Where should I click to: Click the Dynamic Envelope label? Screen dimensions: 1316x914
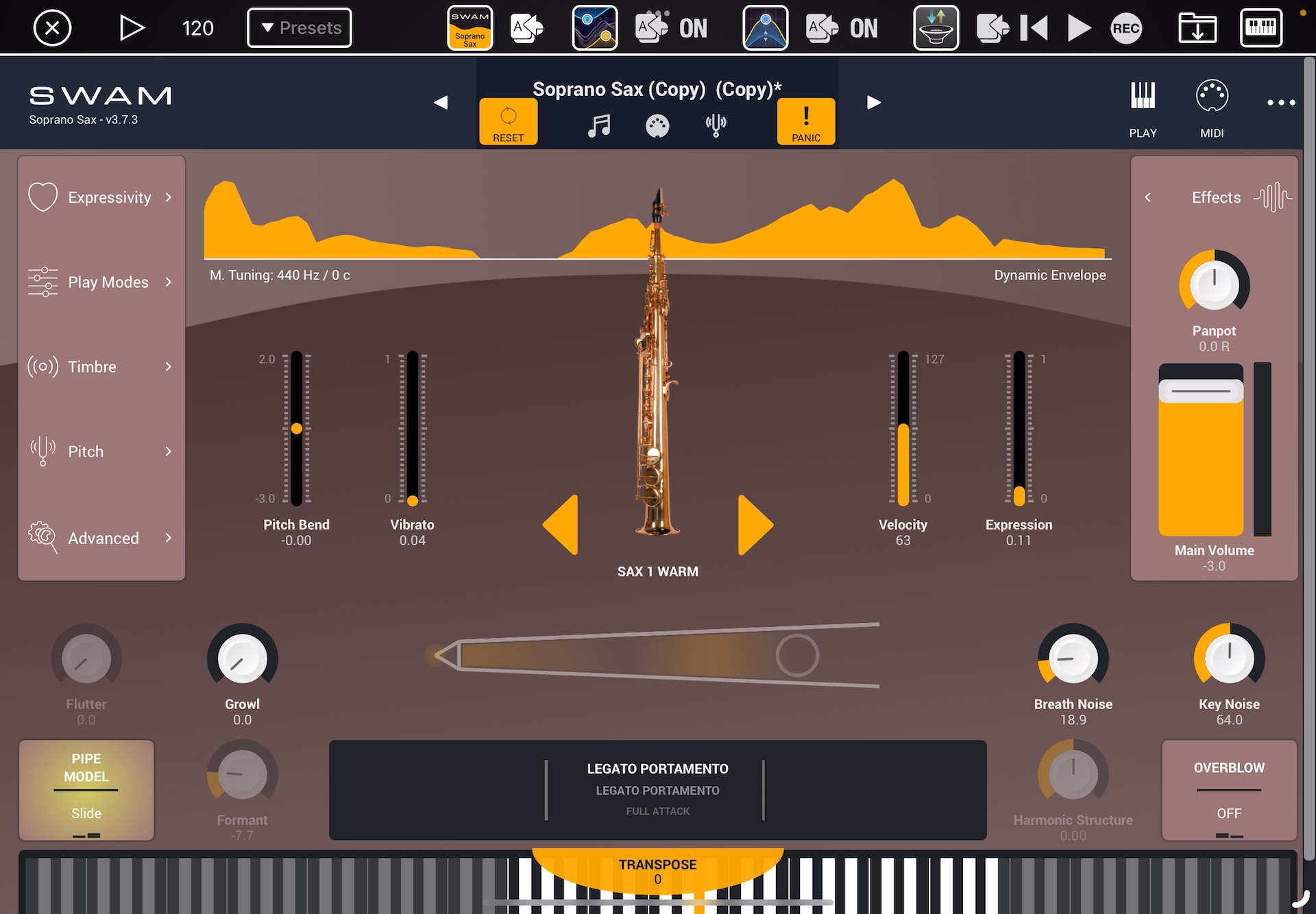1050,275
